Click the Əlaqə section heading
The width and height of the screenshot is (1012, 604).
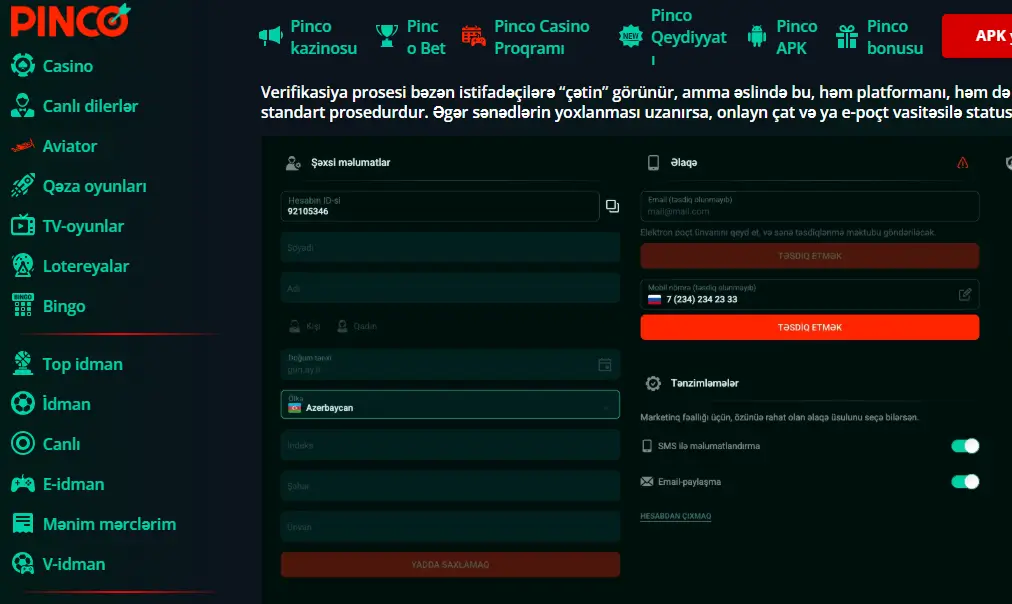tap(683, 163)
